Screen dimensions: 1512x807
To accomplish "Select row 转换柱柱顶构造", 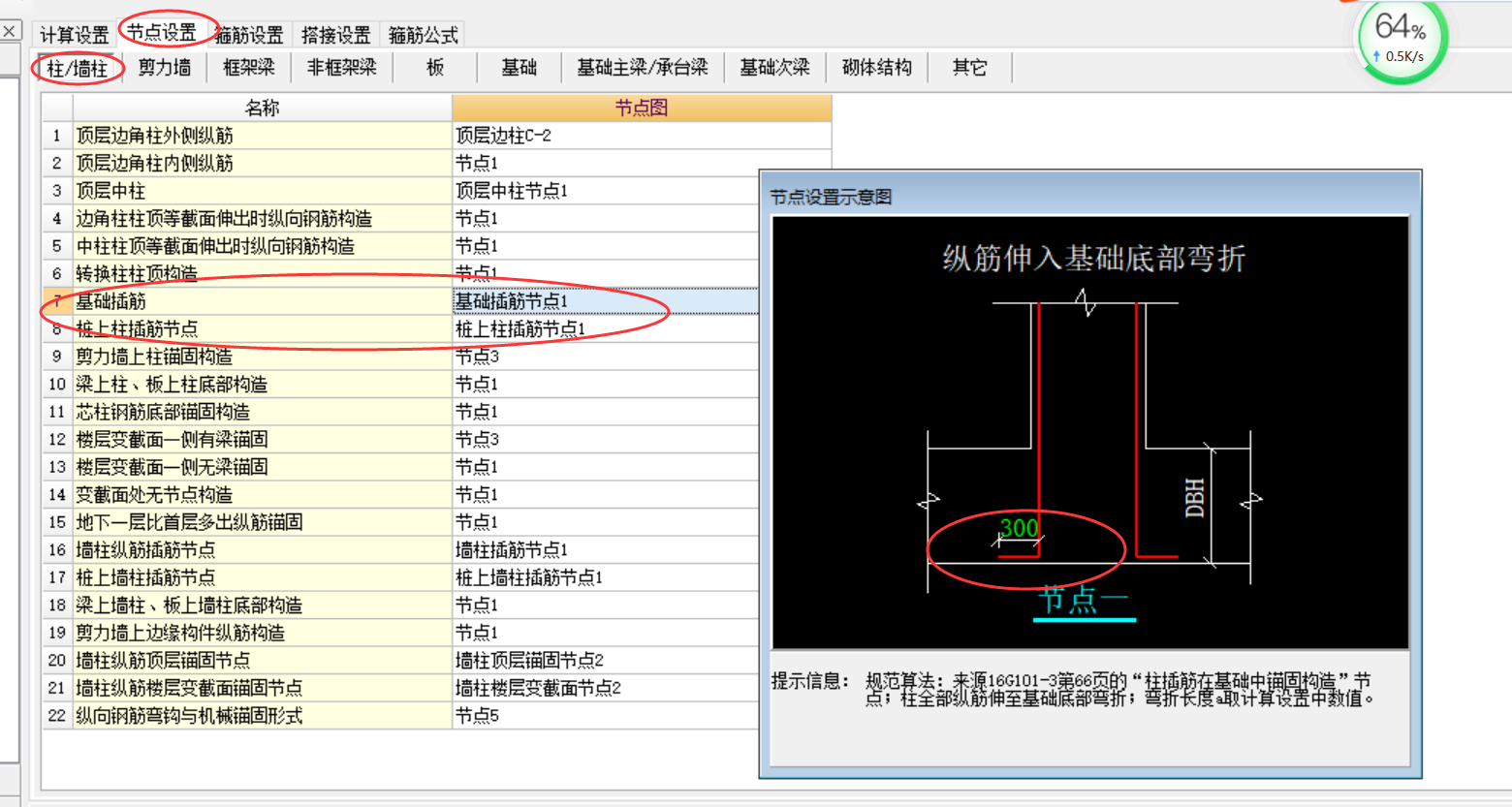I will [x=262, y=273].
